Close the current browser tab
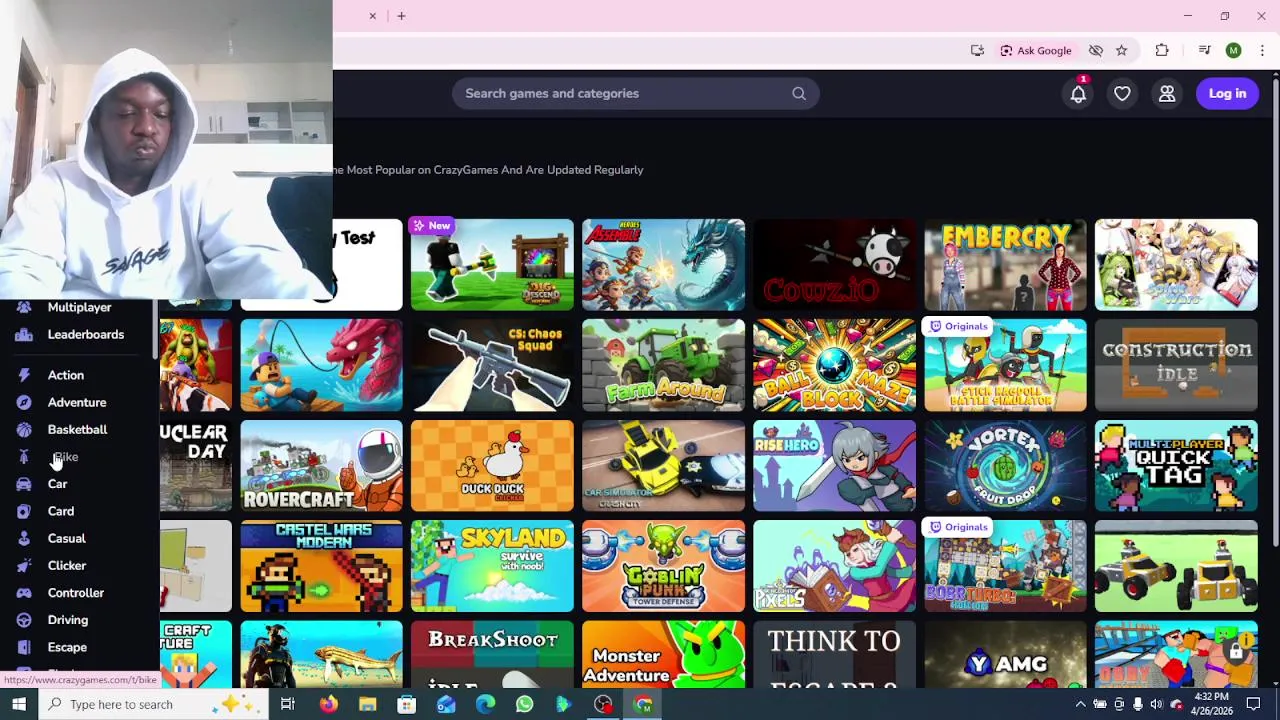Screen dimensions: 1280x720 coord(372,16)
